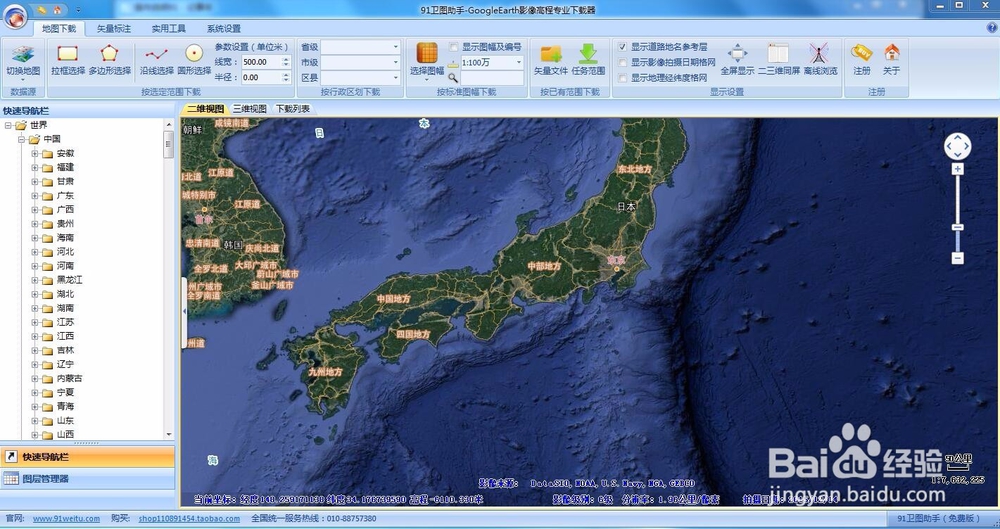Click the scale search text field

[492, 78]
